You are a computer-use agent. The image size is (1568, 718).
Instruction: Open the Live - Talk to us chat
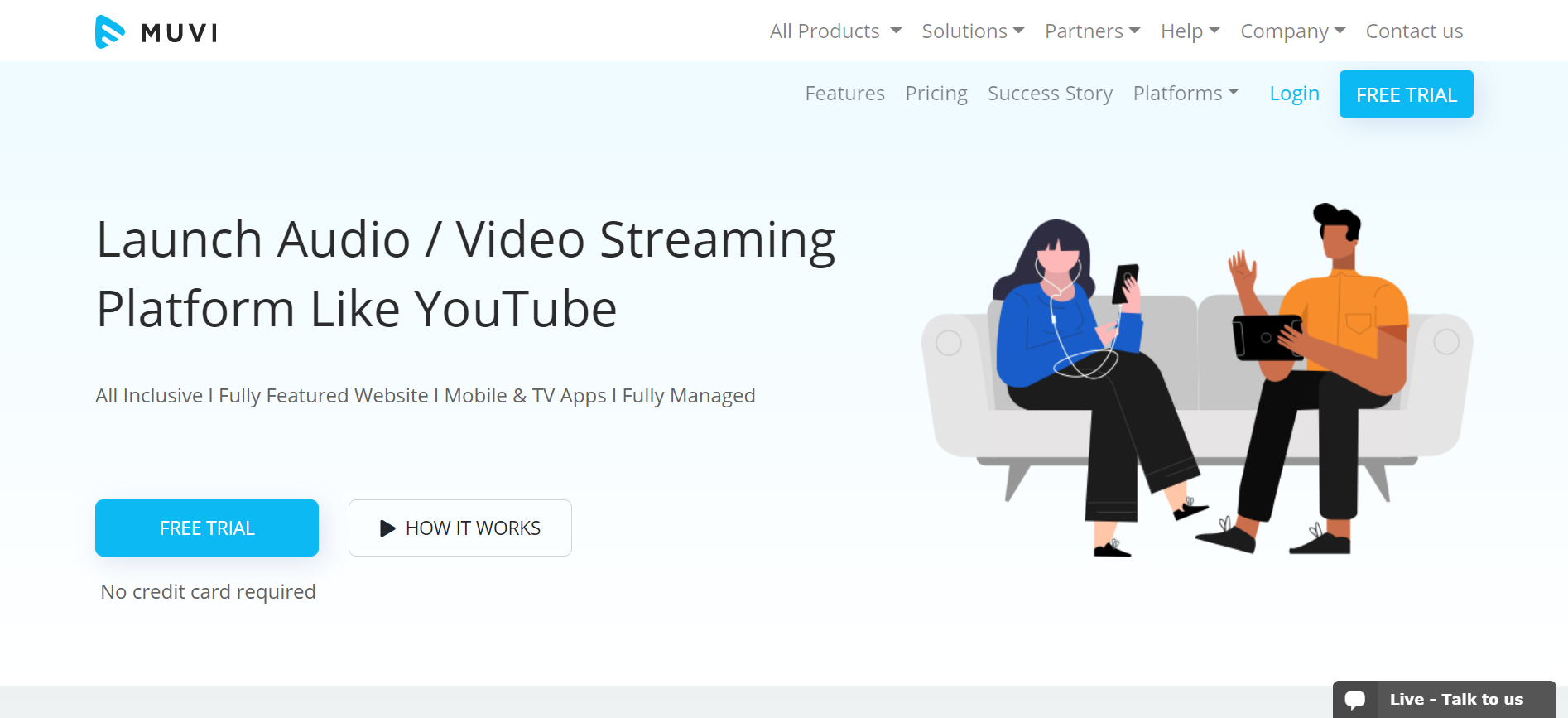coord(1444,699)
